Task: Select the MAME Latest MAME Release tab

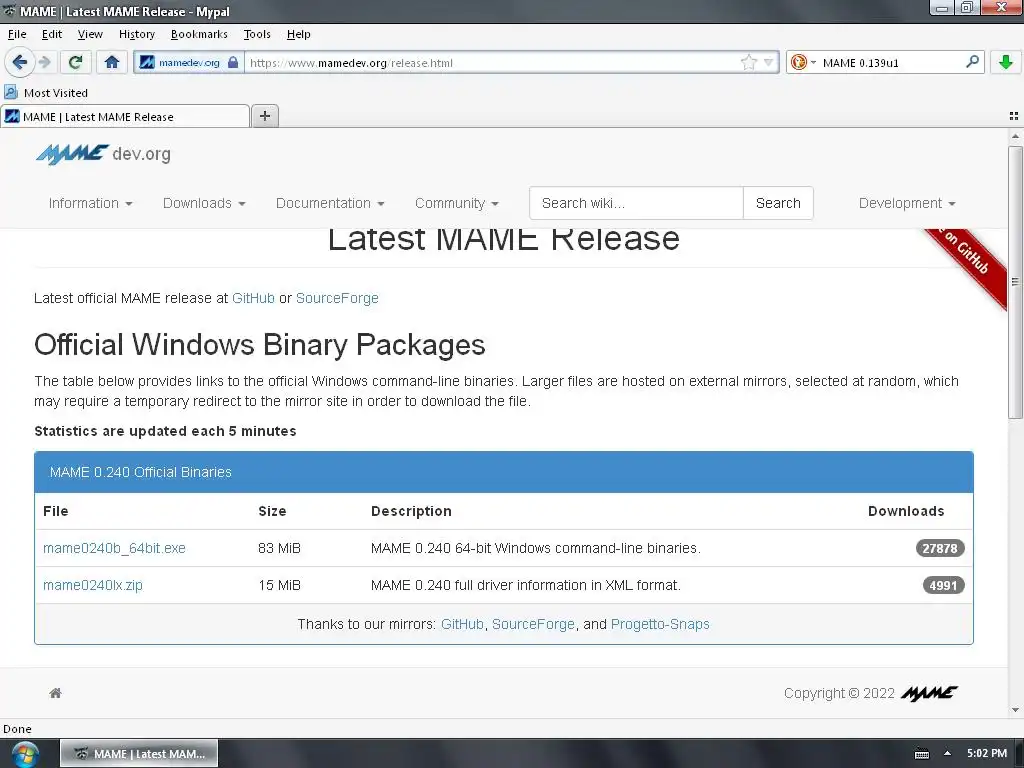Action: point(125,116)
